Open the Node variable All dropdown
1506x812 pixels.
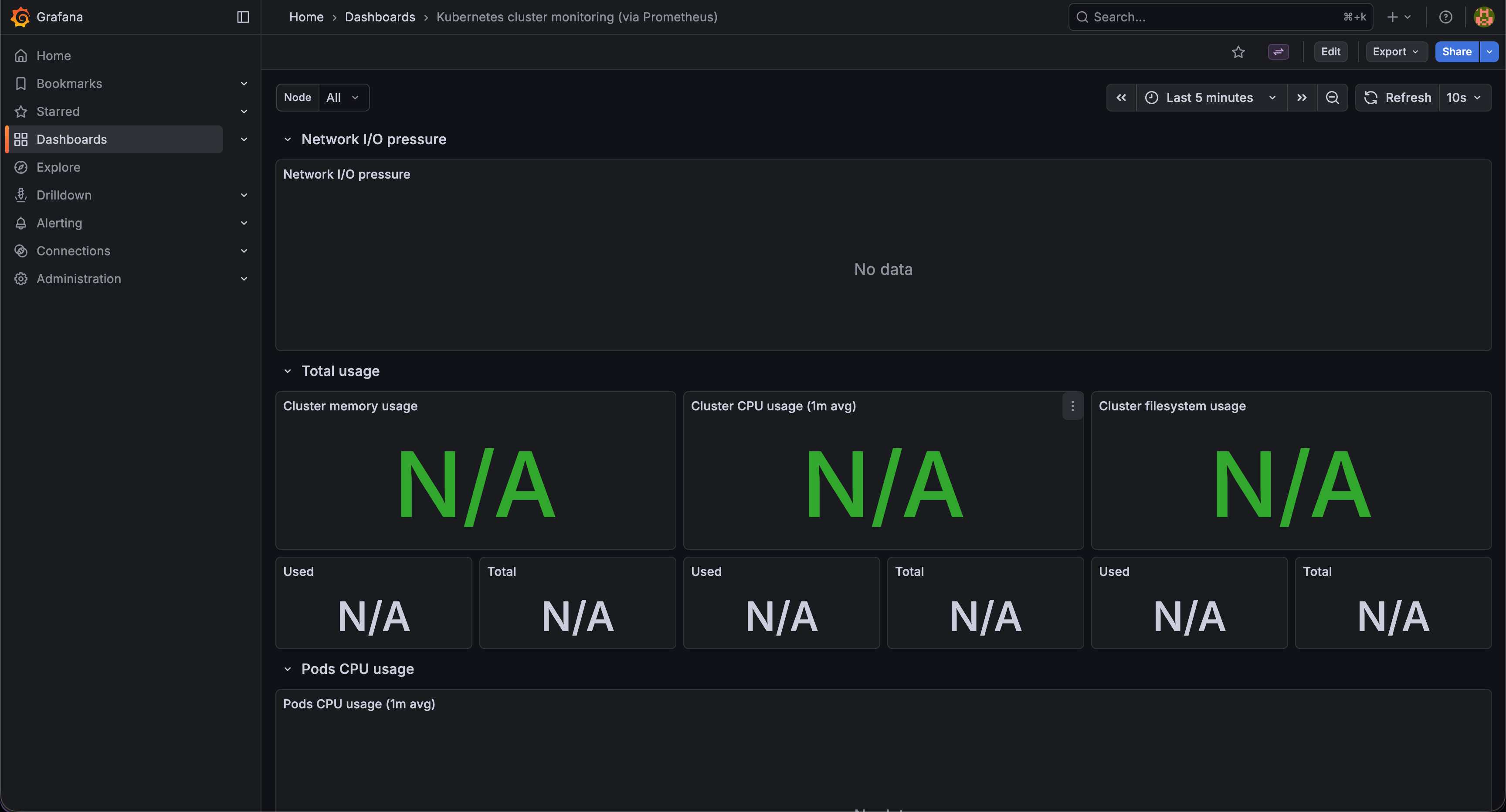pyautogui.click(x=343, y=98)
